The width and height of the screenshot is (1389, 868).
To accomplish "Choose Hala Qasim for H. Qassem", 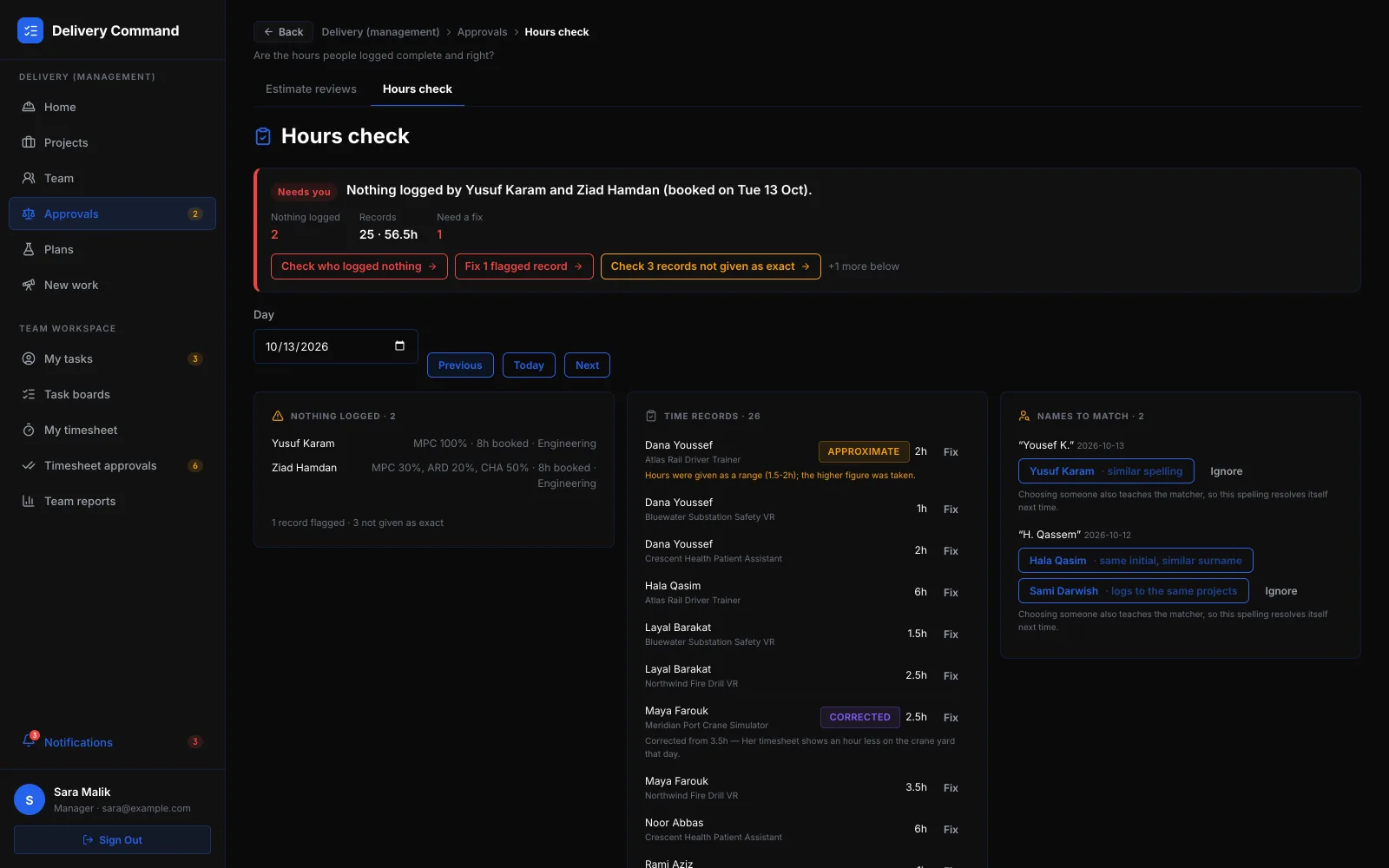I will (1136, 561).
